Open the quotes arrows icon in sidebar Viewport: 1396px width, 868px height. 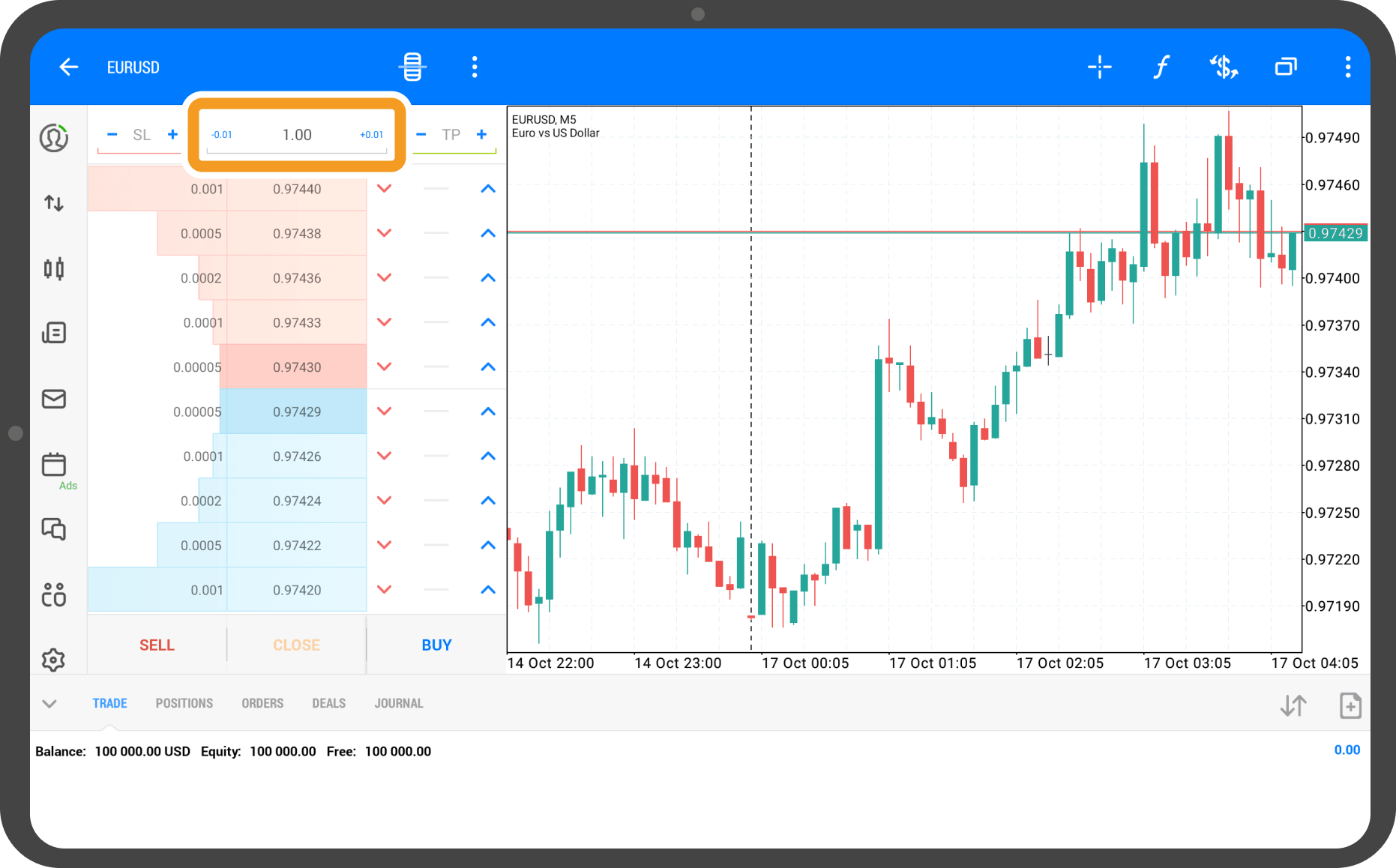click(54, 203)
